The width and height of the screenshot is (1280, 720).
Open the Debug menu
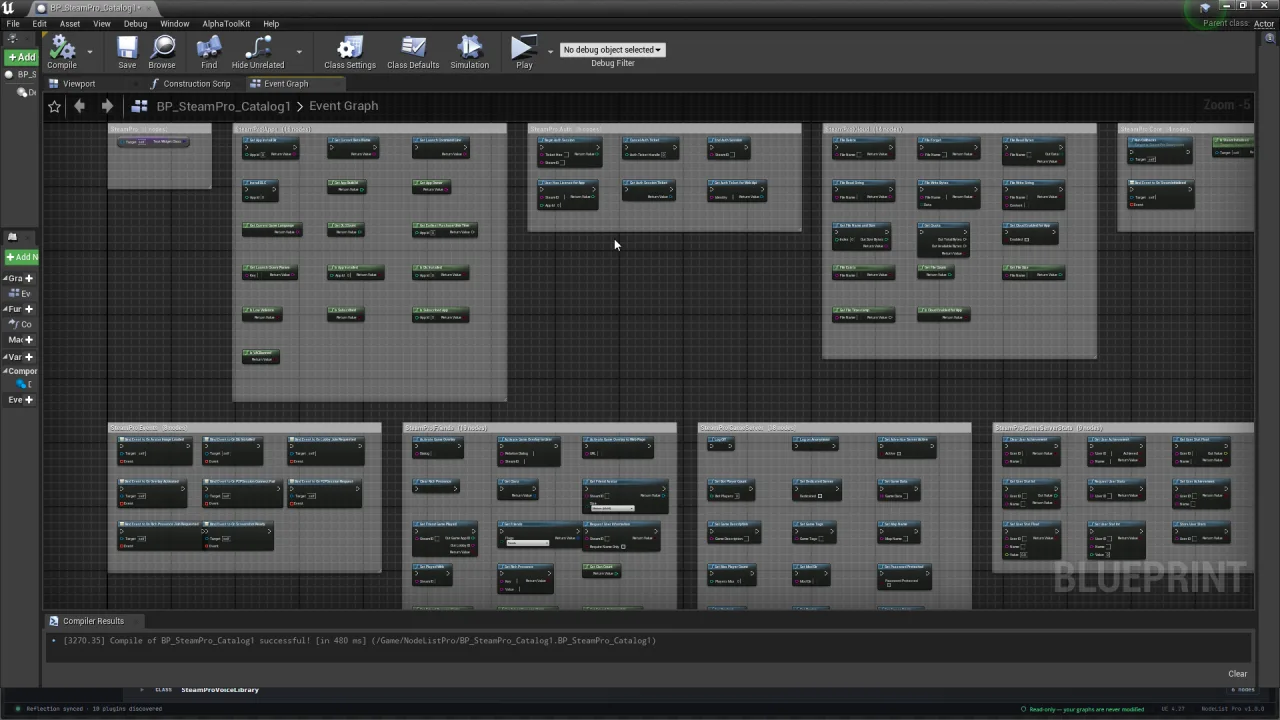(x=135, y=24)
